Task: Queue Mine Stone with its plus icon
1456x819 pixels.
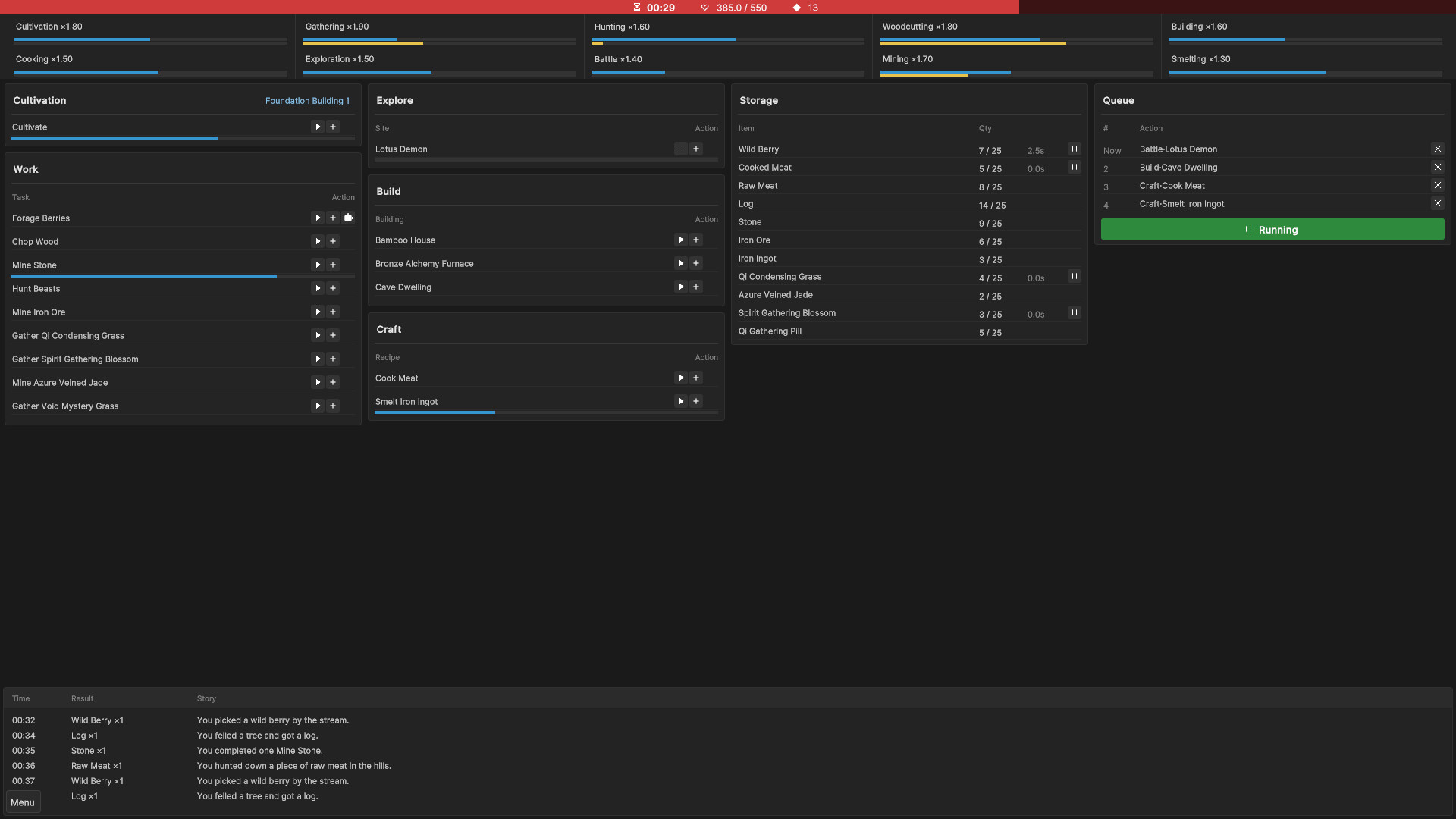Action: point(333,265)
